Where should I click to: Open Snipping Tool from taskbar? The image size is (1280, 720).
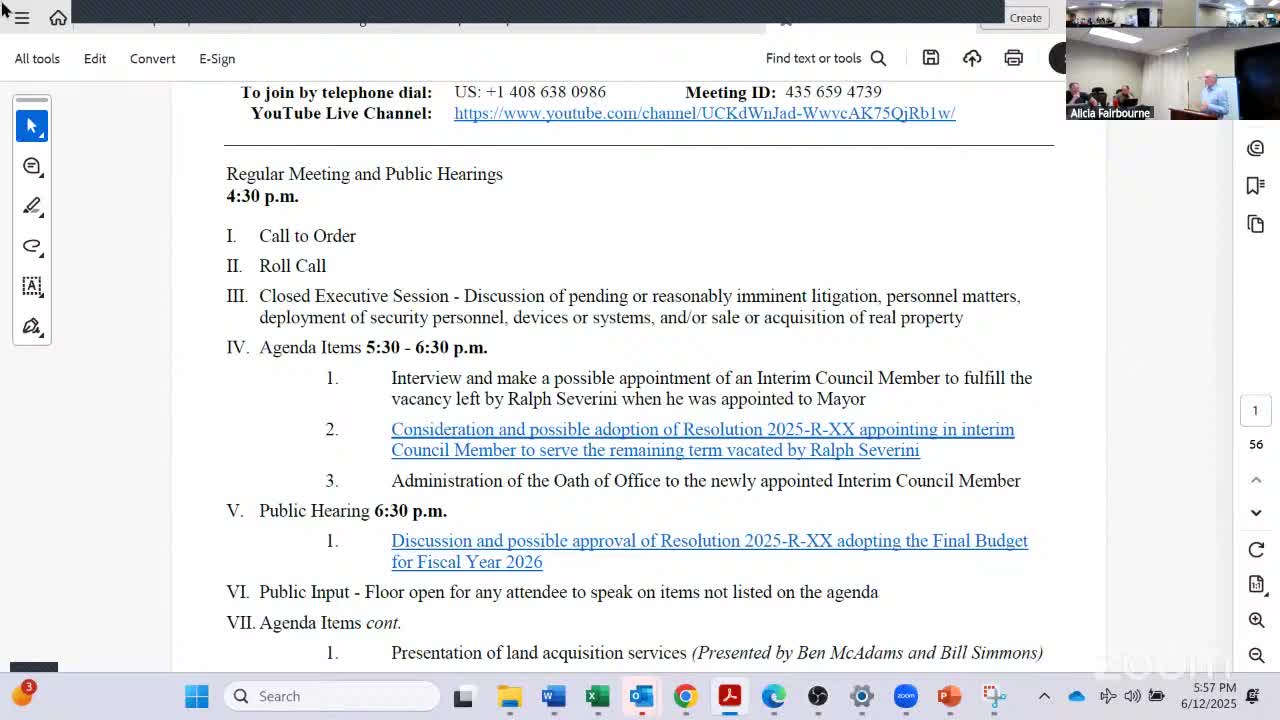(993, 696)
